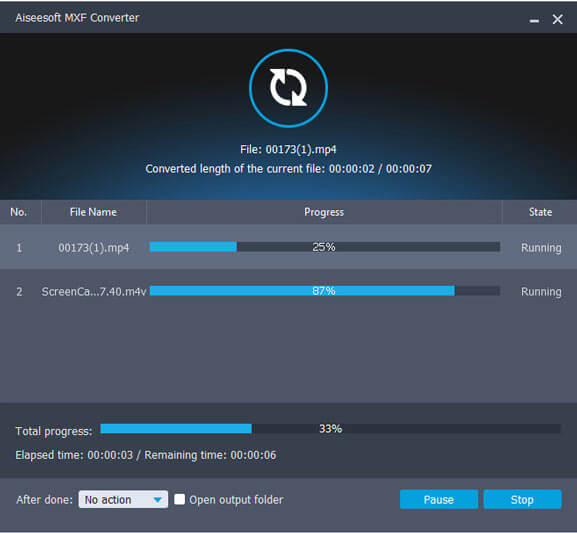Click the circular converting refresh icon
577x533 pixels.
click(x=288, y=88)
